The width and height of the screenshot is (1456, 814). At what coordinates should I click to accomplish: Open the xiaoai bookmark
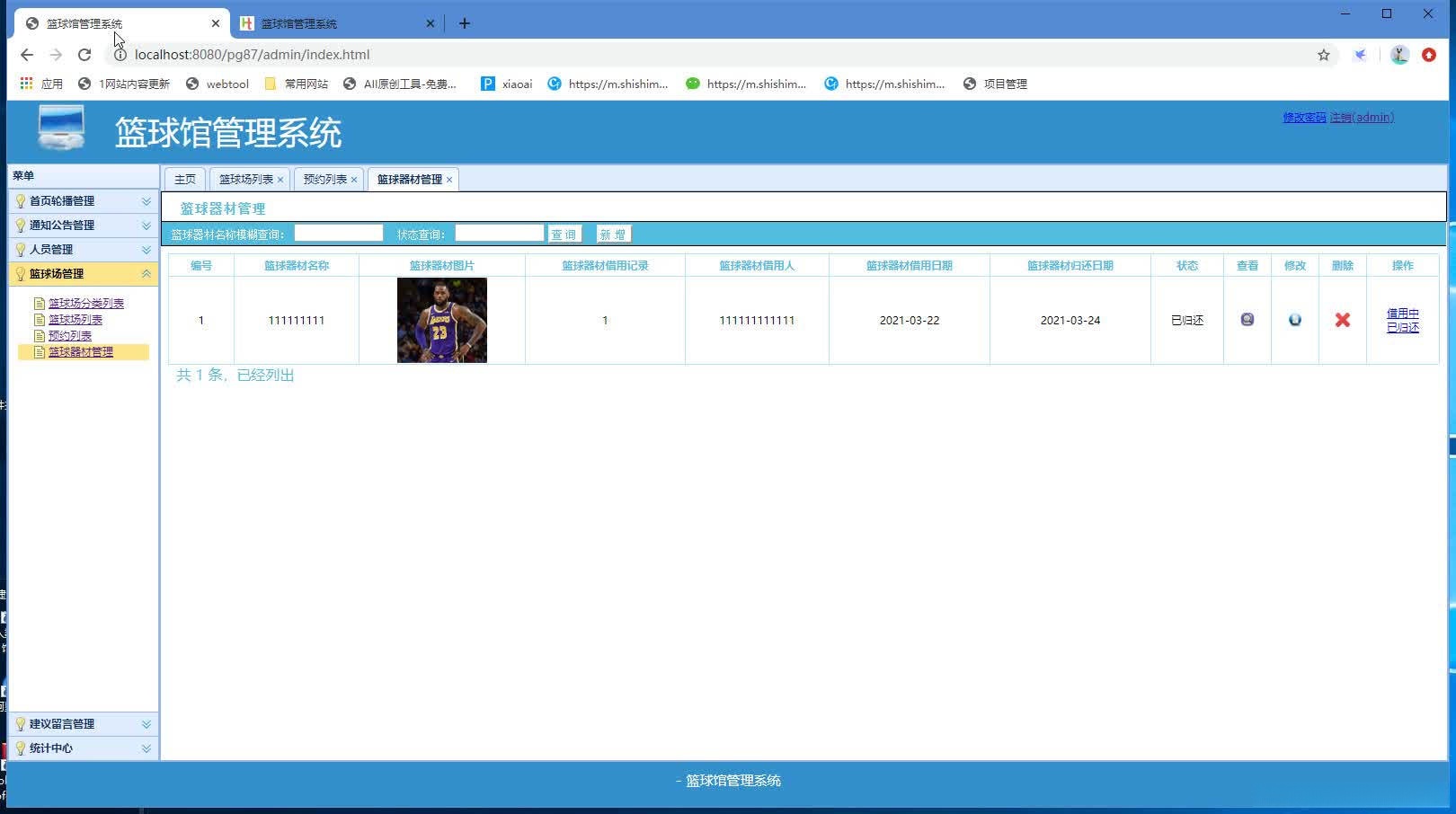click(507, 84)
